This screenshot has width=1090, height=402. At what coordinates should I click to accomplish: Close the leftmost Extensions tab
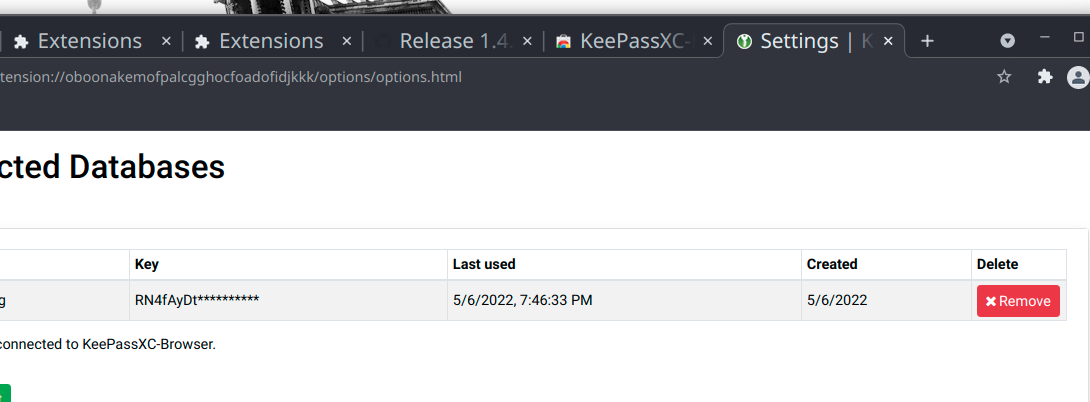point(167,41)
